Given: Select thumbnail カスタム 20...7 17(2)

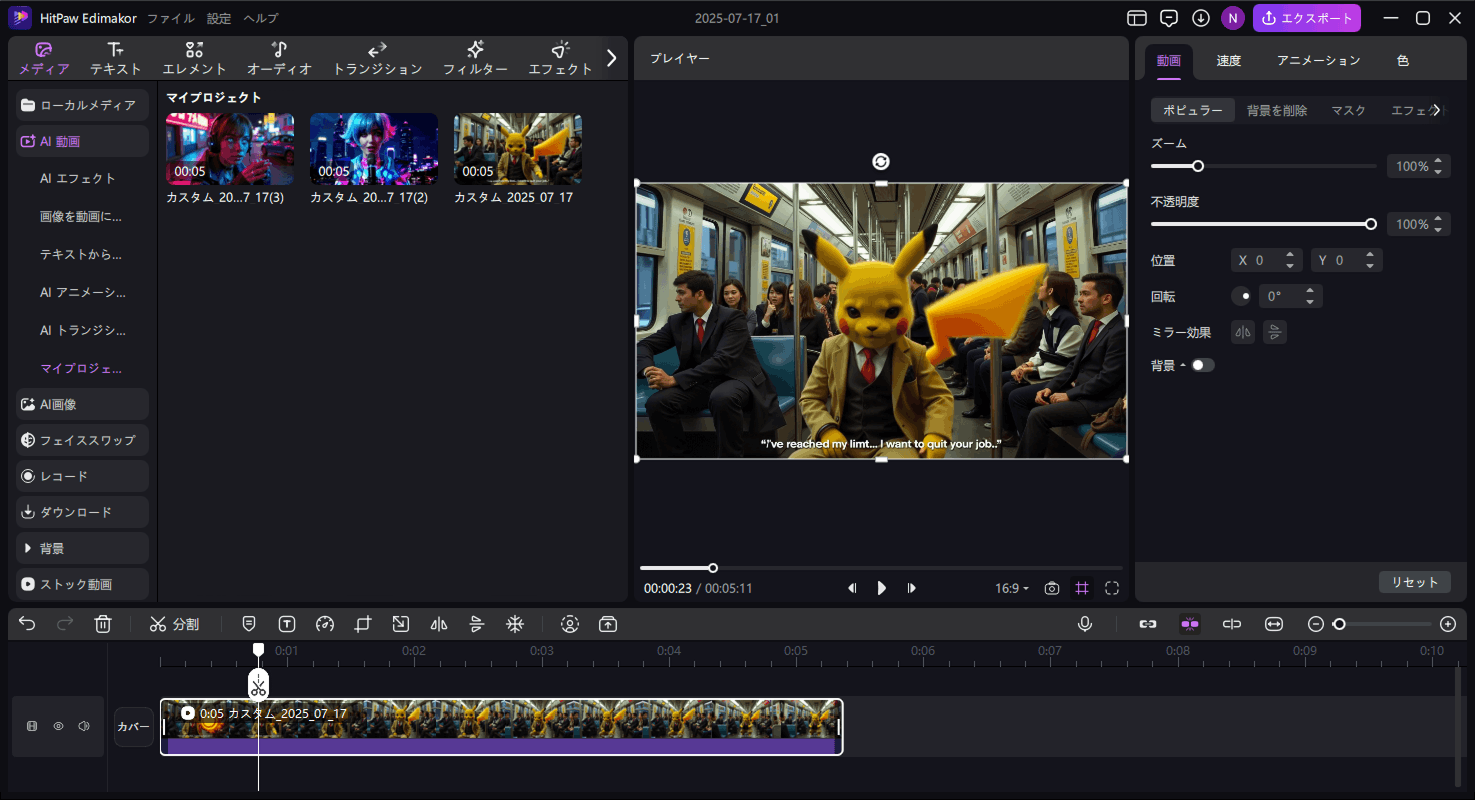Looking at the screenshot, I should coord(374,149).
